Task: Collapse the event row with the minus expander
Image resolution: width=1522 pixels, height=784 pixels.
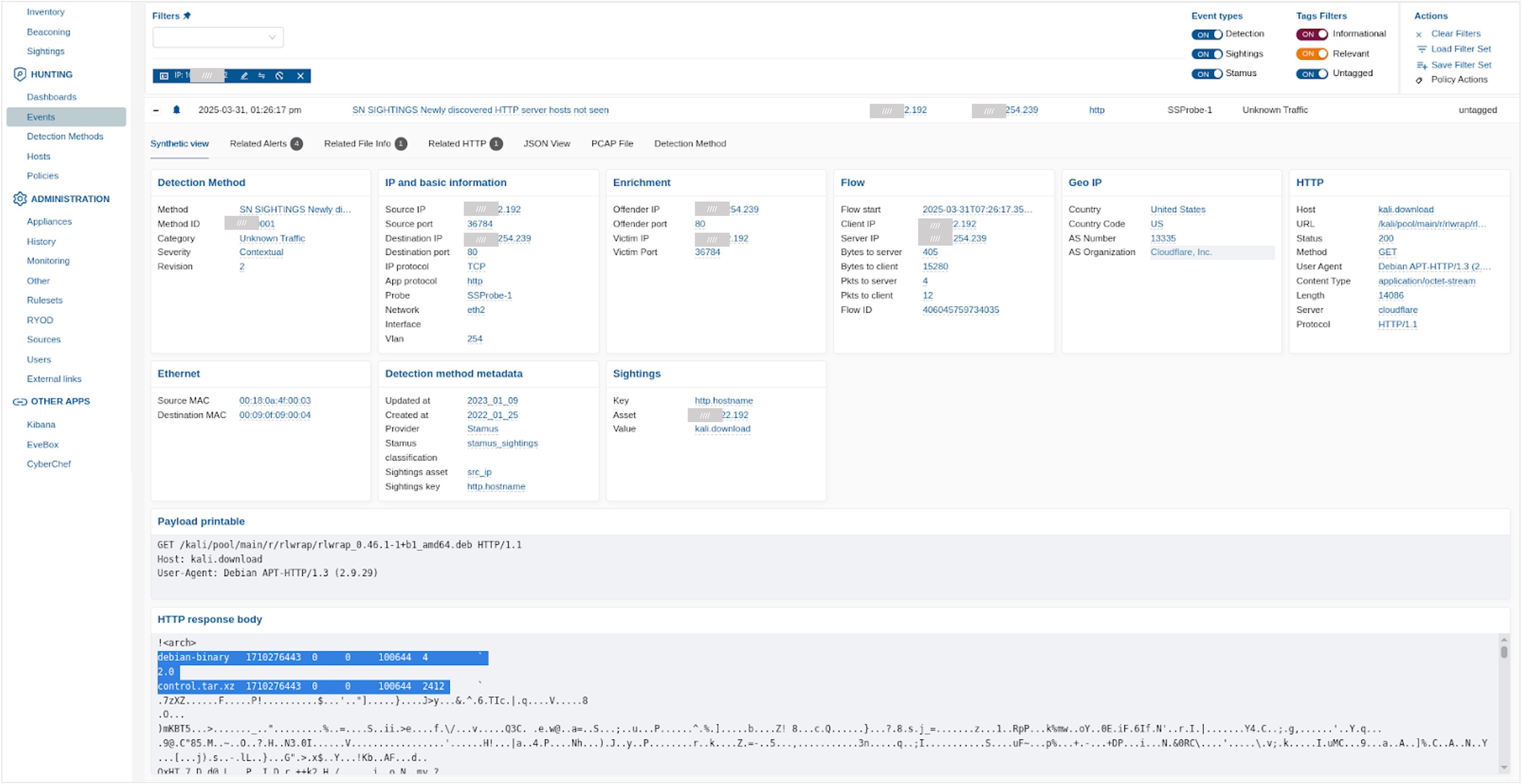Action: click(x=156, y=110)
